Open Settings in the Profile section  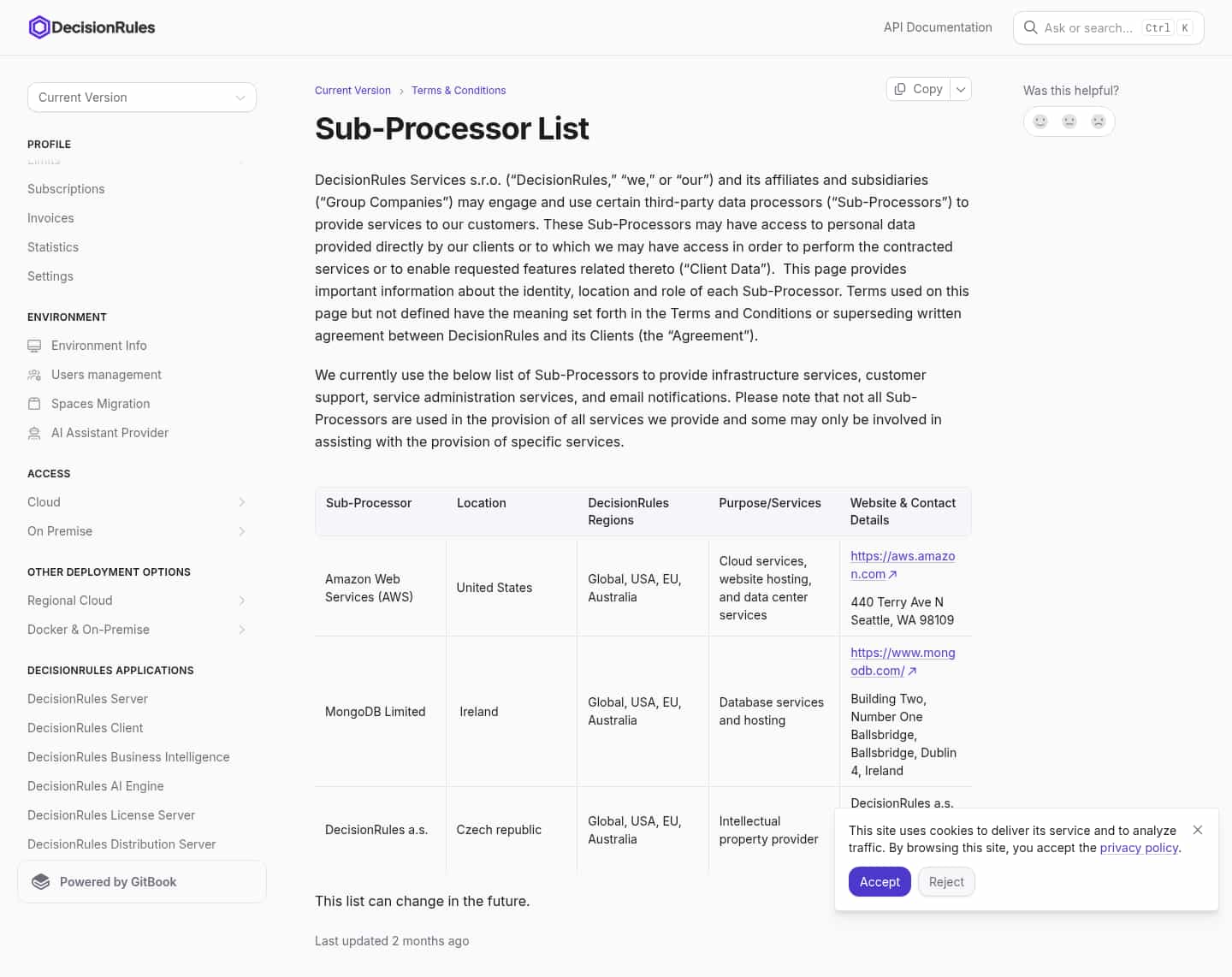(50, 276)
